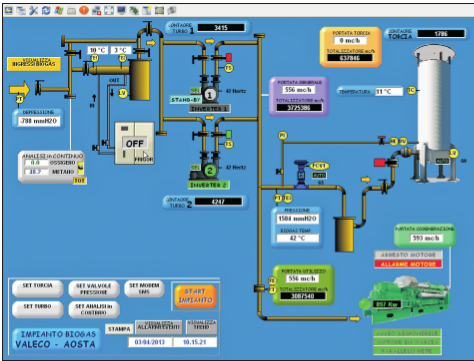The image size is (474, 361).
Task: Click the blue refresh arrows toolbar icon
Action: (46, 11)
